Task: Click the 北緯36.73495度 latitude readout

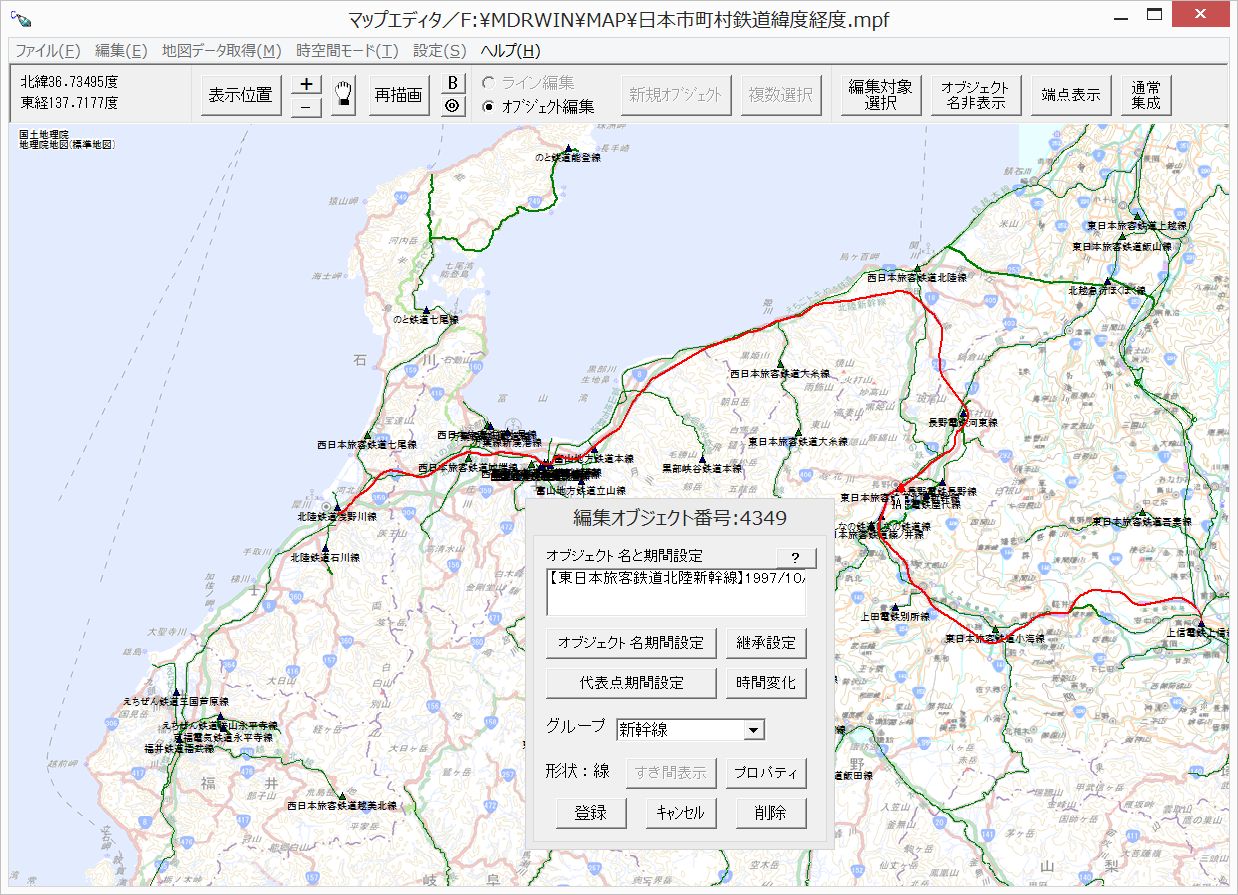Action: point(69,82)
